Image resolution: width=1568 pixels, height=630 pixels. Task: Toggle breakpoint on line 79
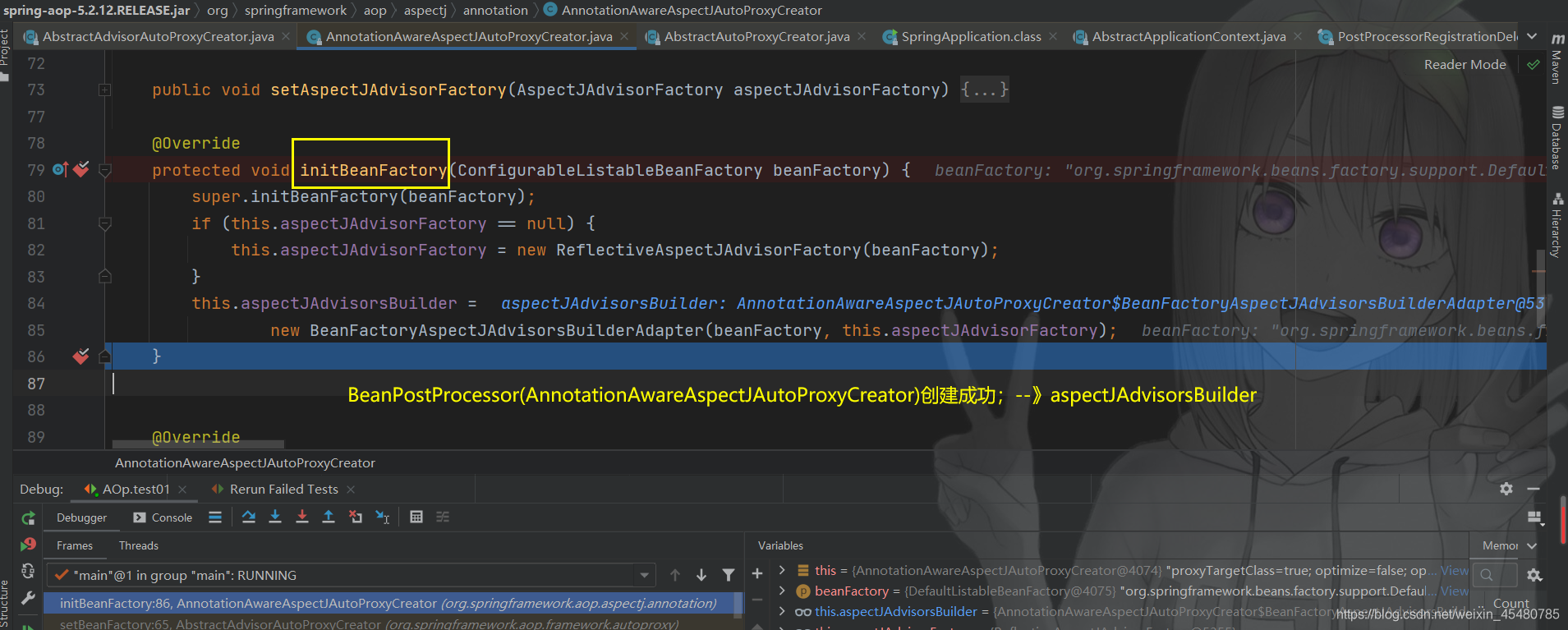coord(80,169)
